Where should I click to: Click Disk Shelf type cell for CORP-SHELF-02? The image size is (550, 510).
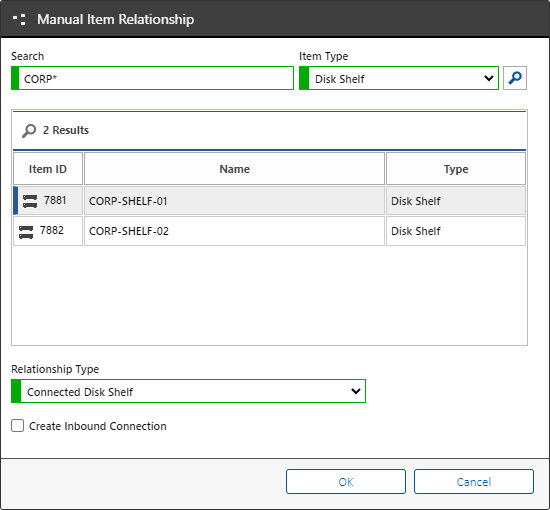pos(456,231)
